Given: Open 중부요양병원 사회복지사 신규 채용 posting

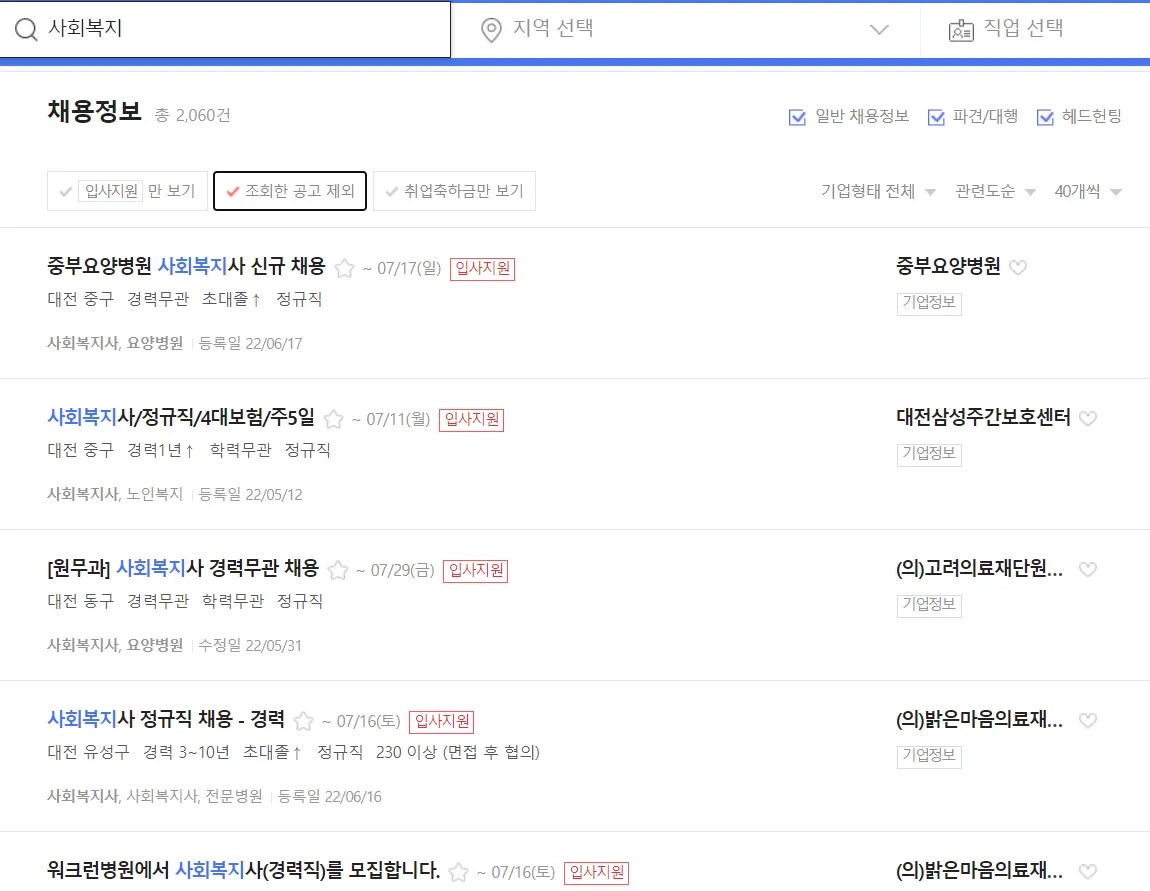Looking at the screenshot, I should pos(186,265).
